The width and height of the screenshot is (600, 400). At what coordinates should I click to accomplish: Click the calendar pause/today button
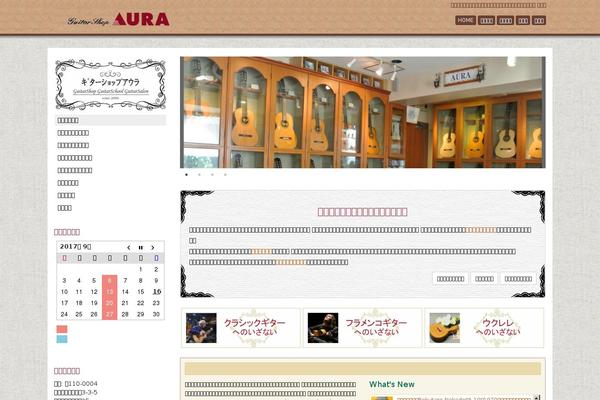(140, 248)
